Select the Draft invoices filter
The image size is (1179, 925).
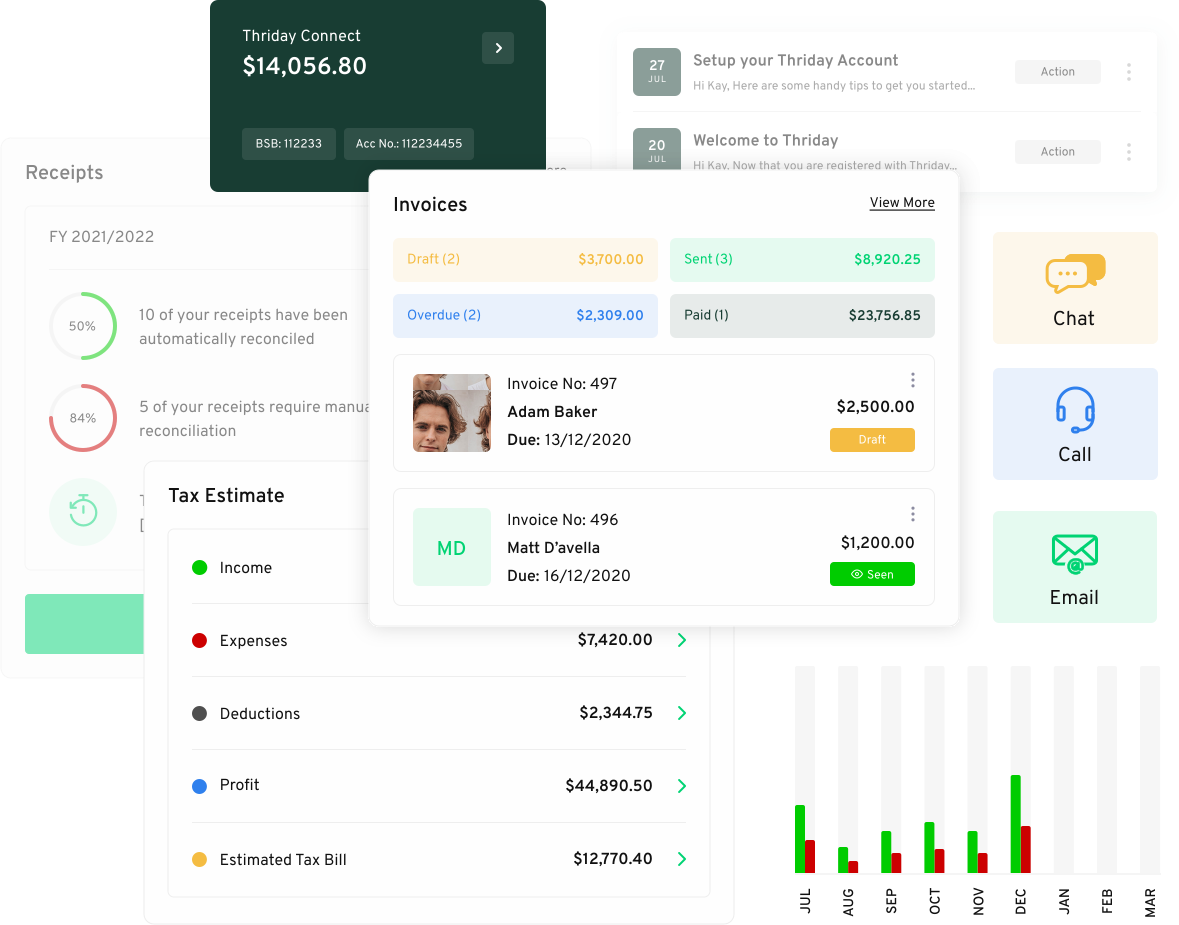[x=525, y=259]
